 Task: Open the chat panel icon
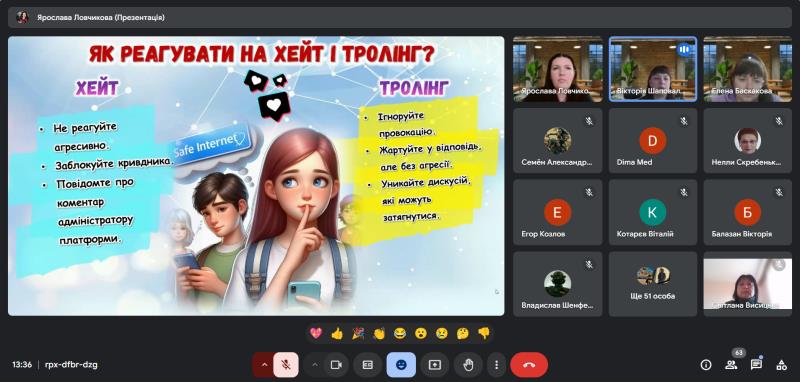tap(756, 364)
